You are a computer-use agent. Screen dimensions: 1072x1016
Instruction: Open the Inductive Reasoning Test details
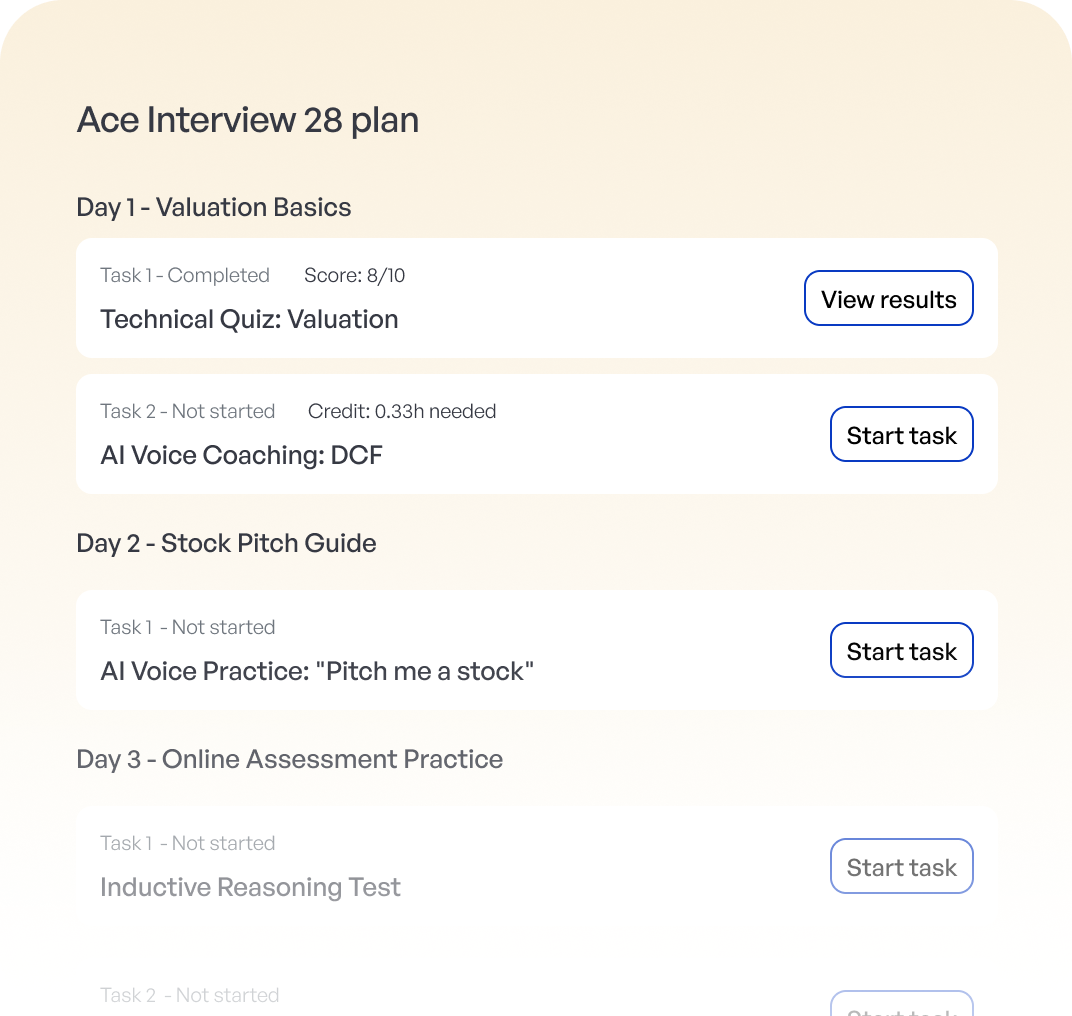click(250, 887)
